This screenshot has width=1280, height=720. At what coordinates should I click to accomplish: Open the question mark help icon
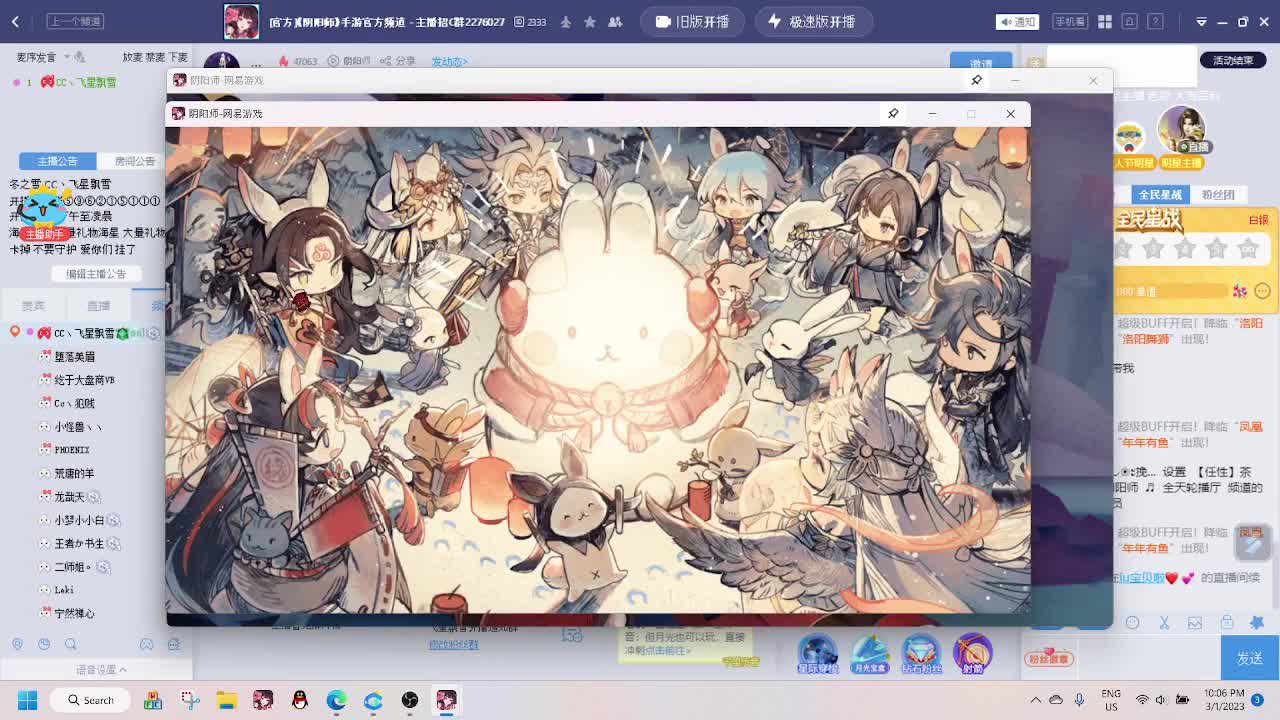pos(1153,21)
